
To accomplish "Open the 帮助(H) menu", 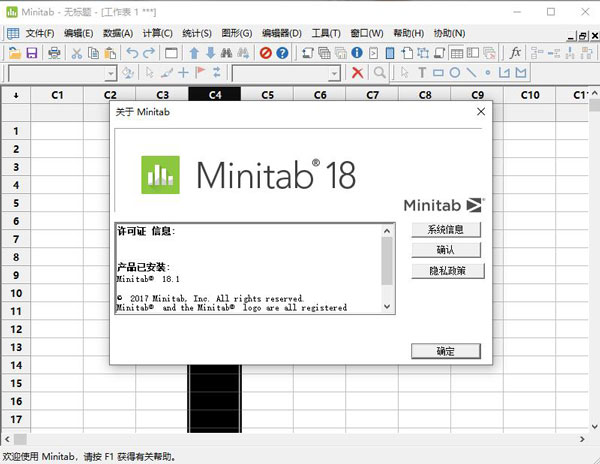I will point(409,34).
